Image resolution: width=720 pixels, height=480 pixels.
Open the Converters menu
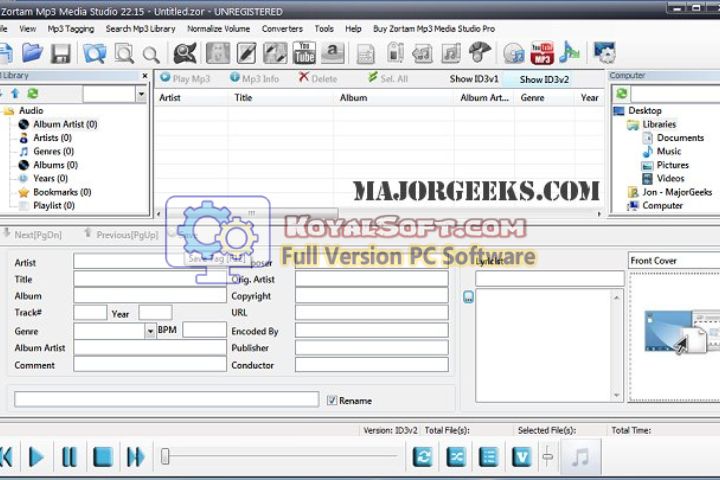coord(282,28)
